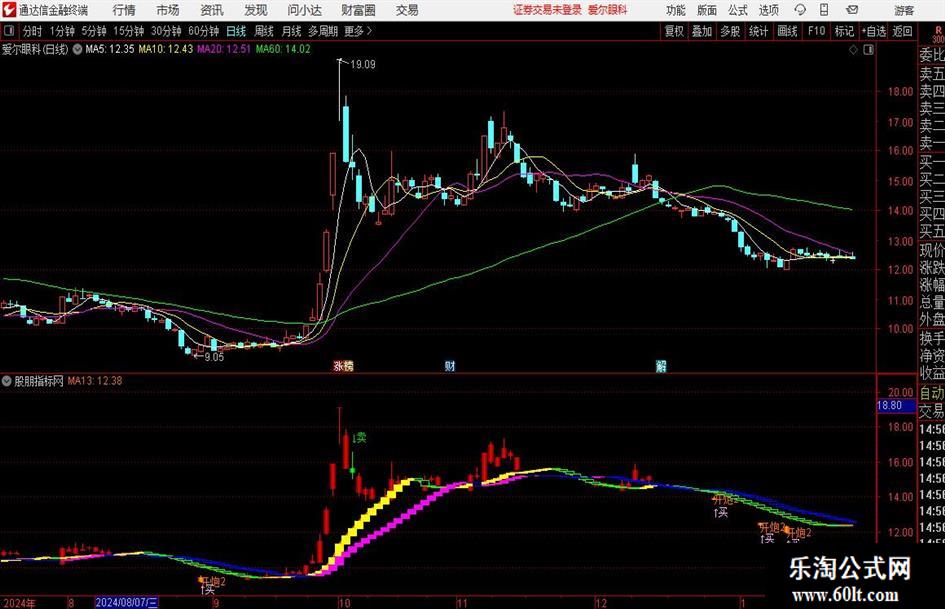Click the 爱尔眼科 stock name in the title bar
Image resolution: width=945 pixels, height=609 pixels.
click(x=608, y=10)
